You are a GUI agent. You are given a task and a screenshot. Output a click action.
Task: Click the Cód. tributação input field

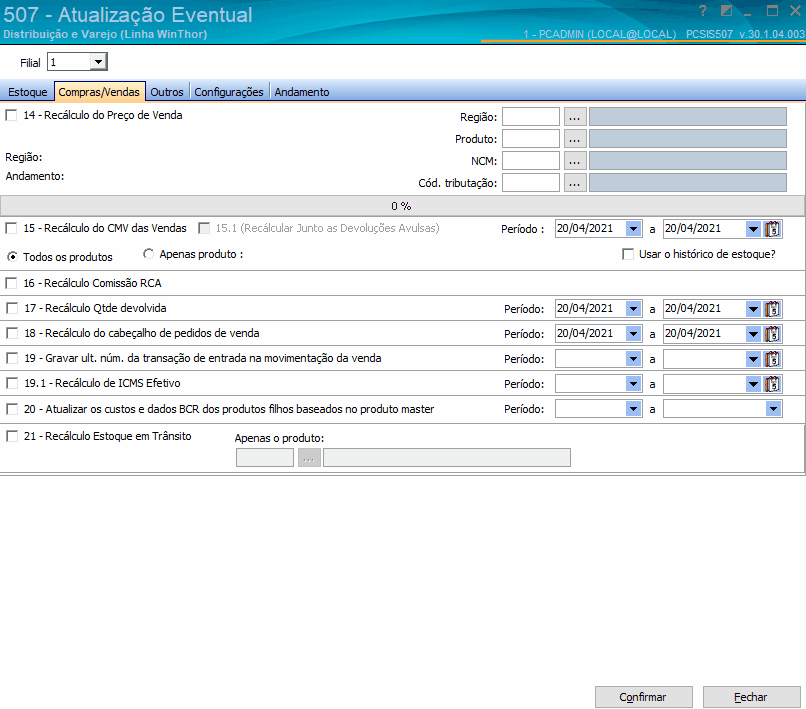click(530, 183)
